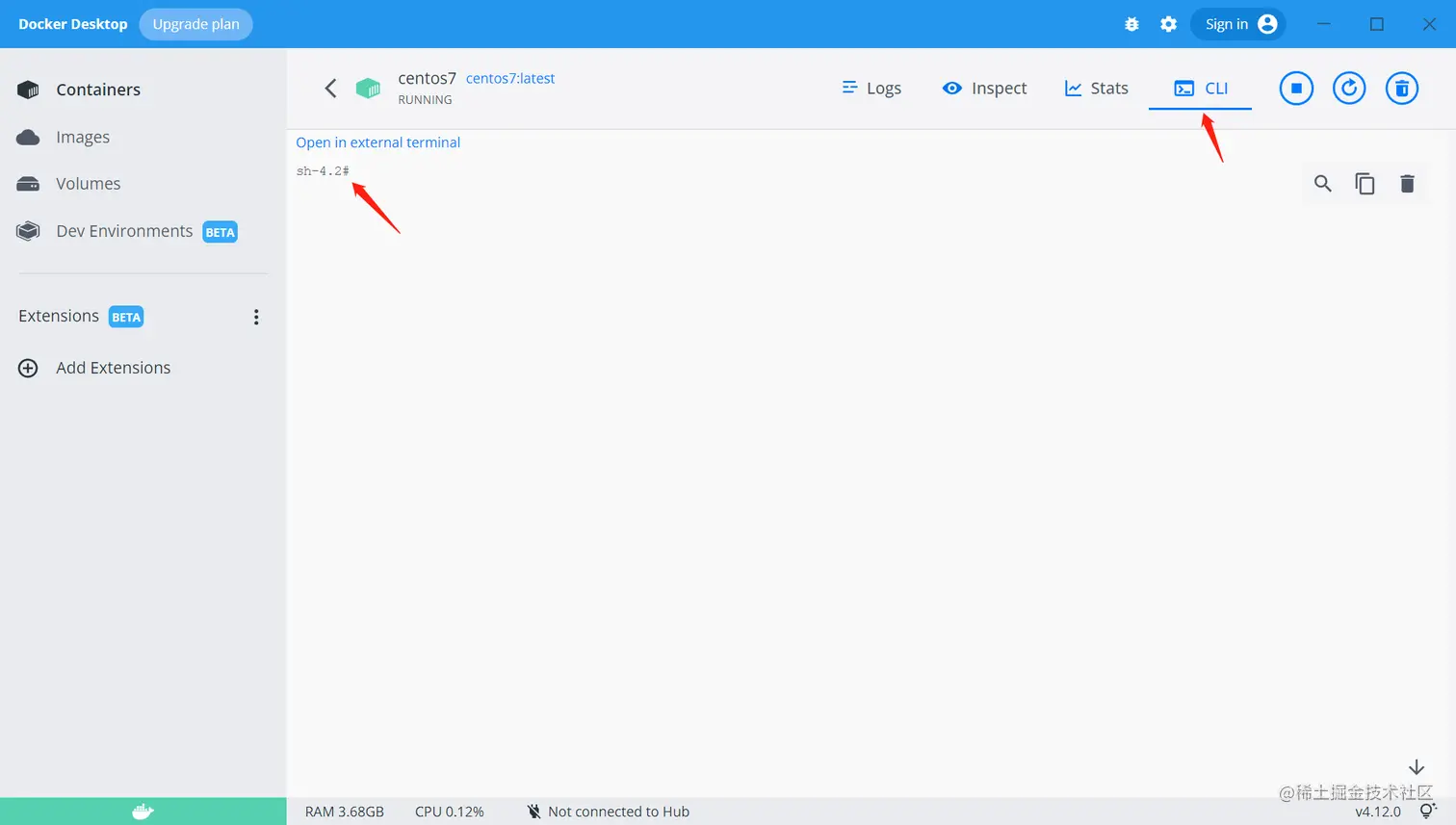Click the Add Extensions plus icon
The image size is (1456, 825).
tap(28, 368)
